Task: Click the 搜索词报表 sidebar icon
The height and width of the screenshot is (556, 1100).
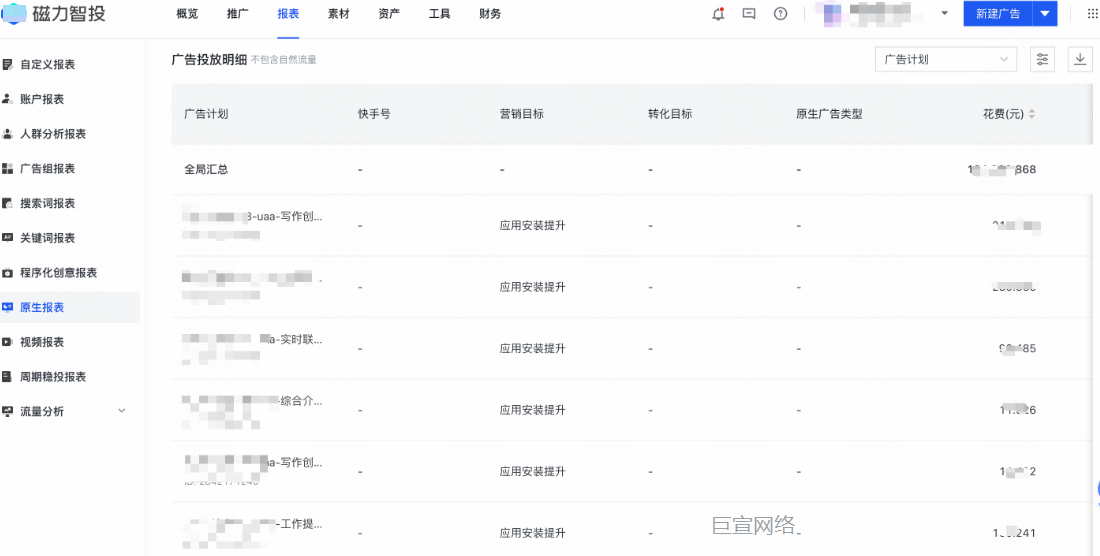Action: (x=8, y=203)
